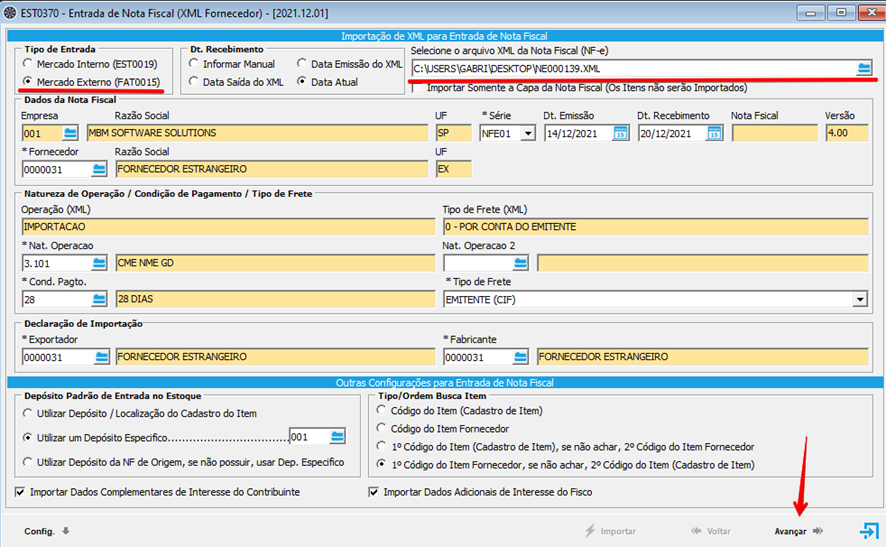Select Utilizar Depósito da NF de Origem
This screenshot has width=886, height=547.
(x=183, y=462)
